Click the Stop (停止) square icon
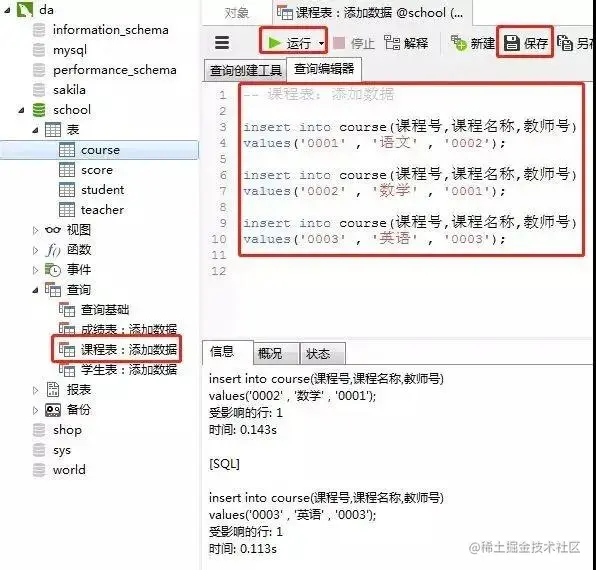This screenshot has height=570, width=596. (339, 43)
